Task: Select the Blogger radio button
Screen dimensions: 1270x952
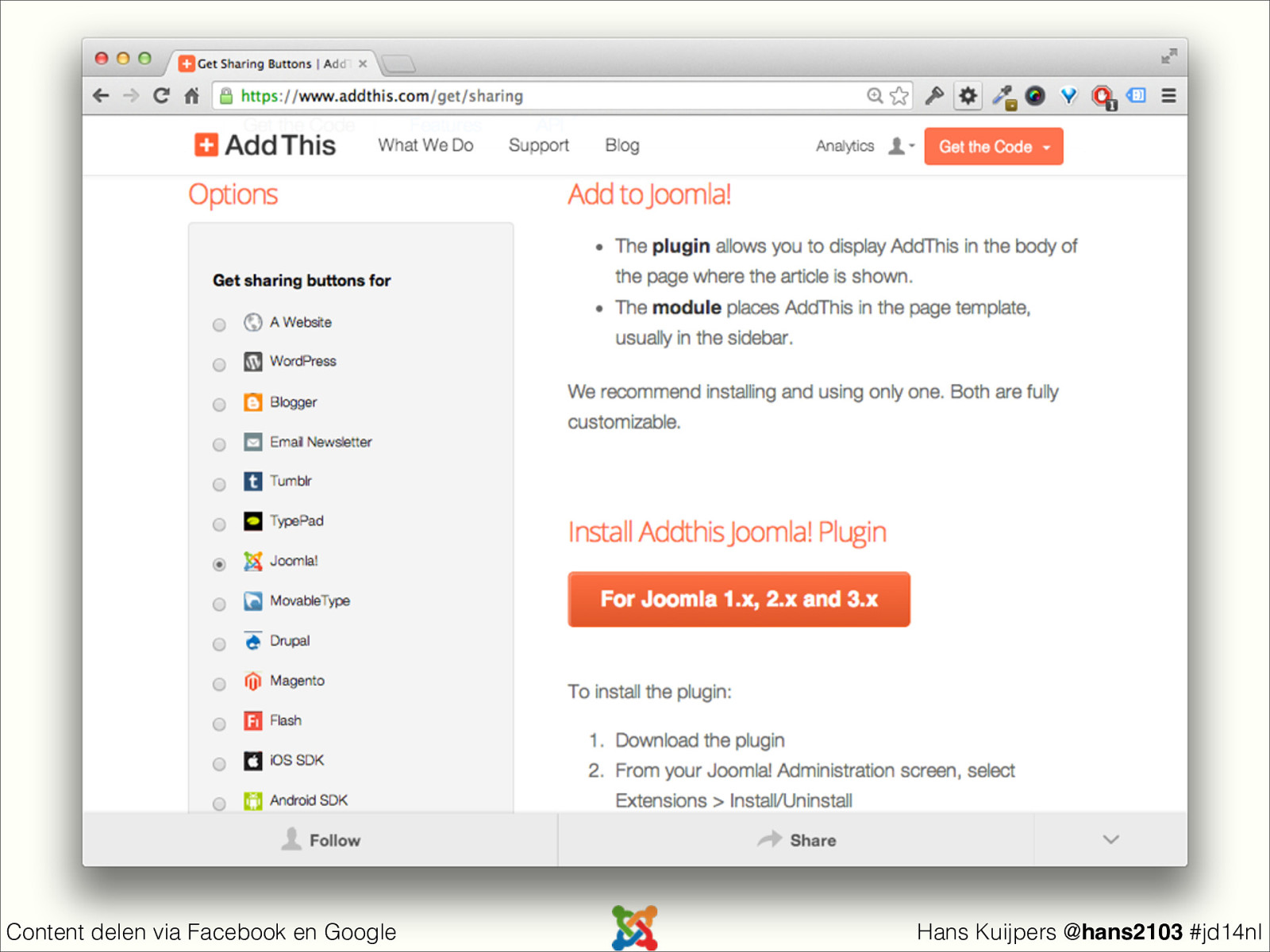Action: (219, 405)
